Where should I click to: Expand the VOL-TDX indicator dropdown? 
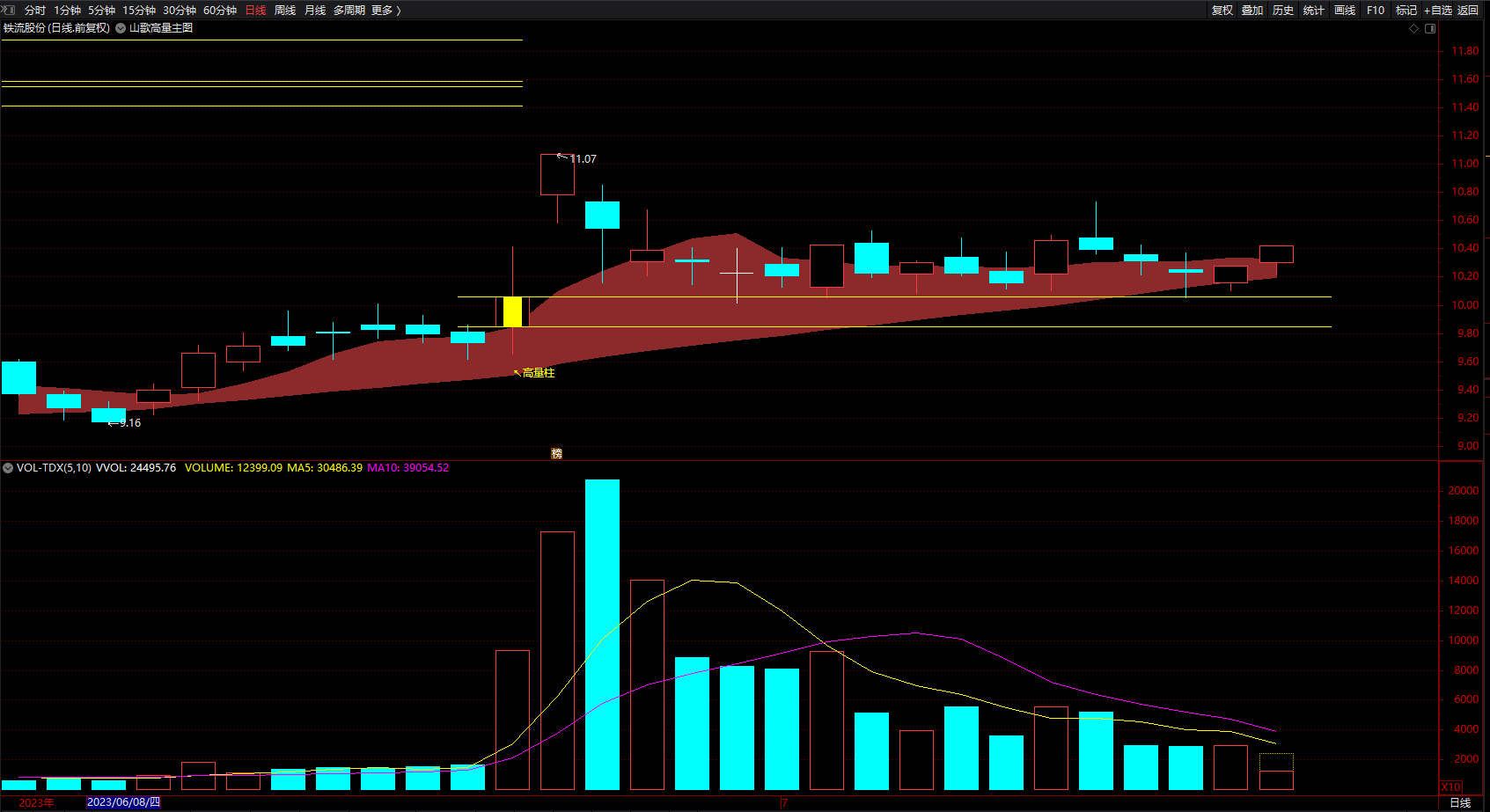(8, 468)
